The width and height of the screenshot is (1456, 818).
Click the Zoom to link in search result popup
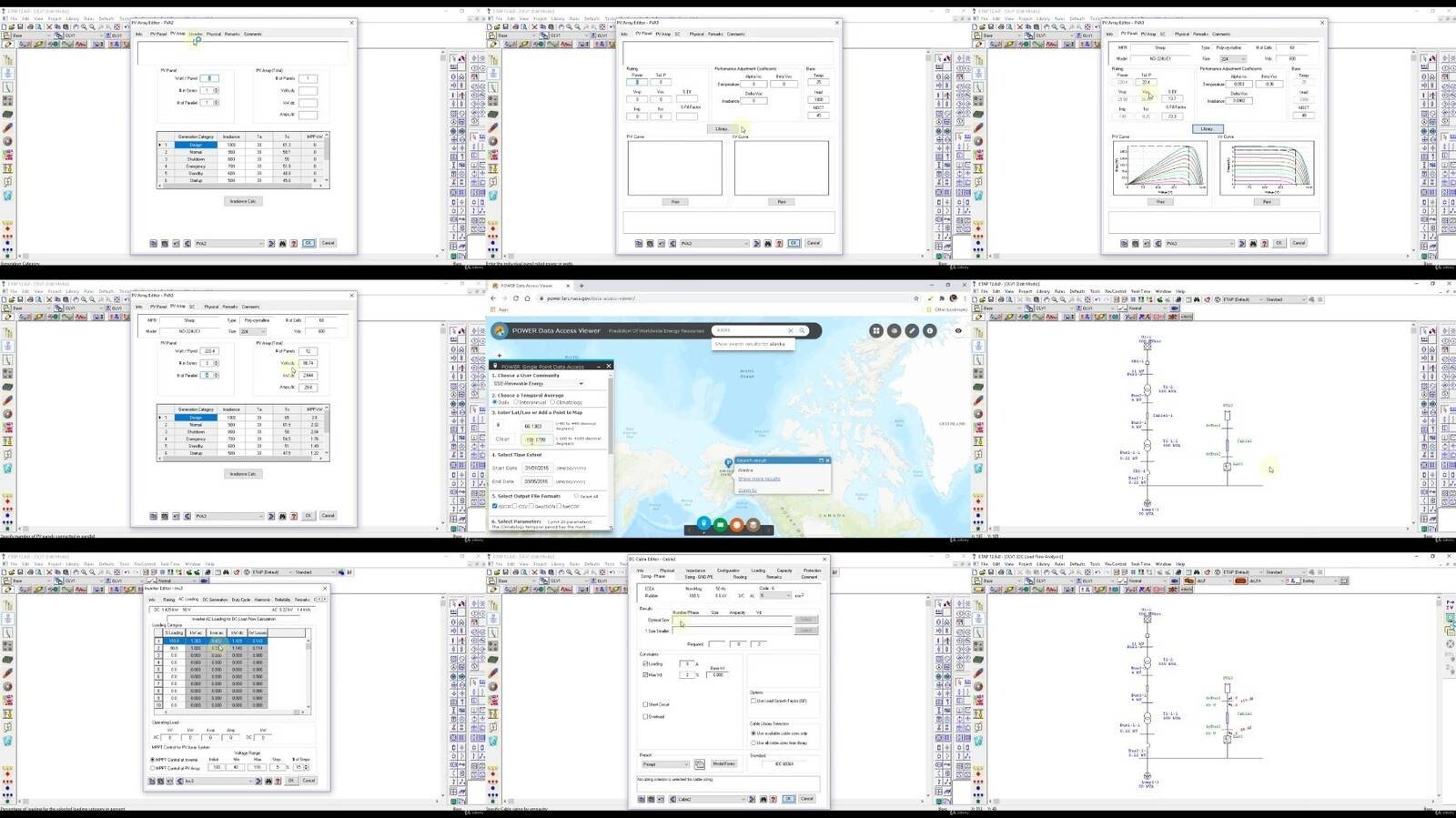click(x=747, y=490)
